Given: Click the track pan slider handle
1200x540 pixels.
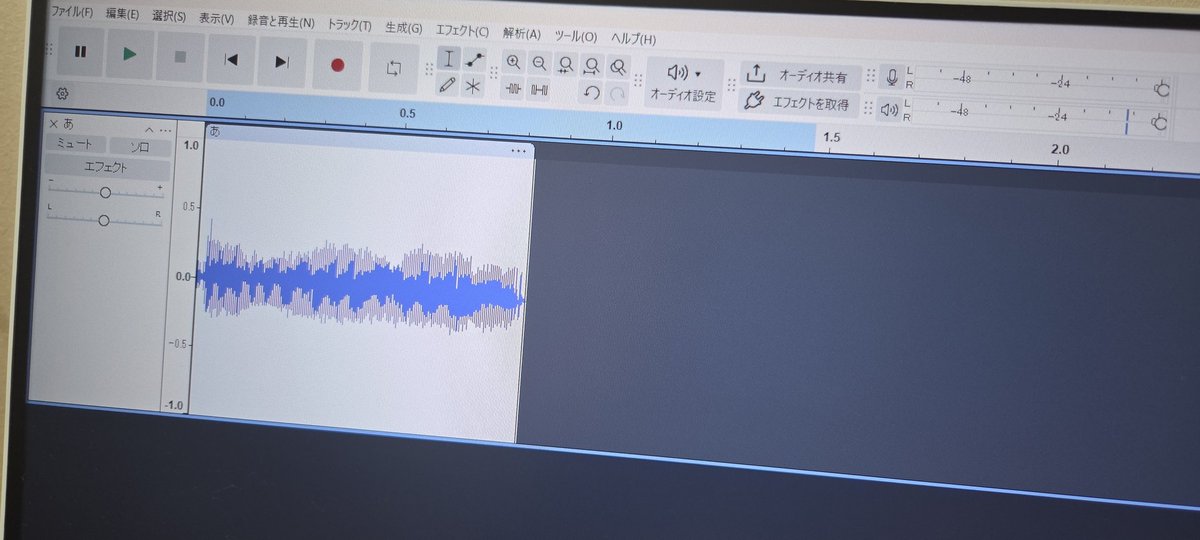Looking at the screenshot, I should pyautogui.click(x=103, y=220).
